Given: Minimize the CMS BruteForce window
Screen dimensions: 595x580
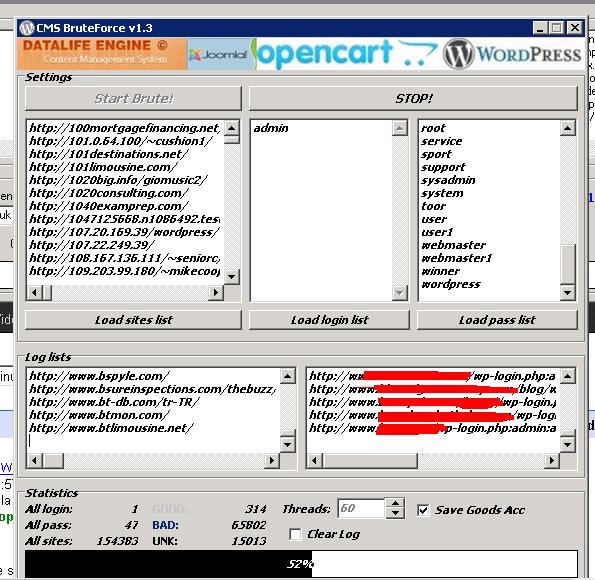Looking at the screenshot, I should click(540, 28).
